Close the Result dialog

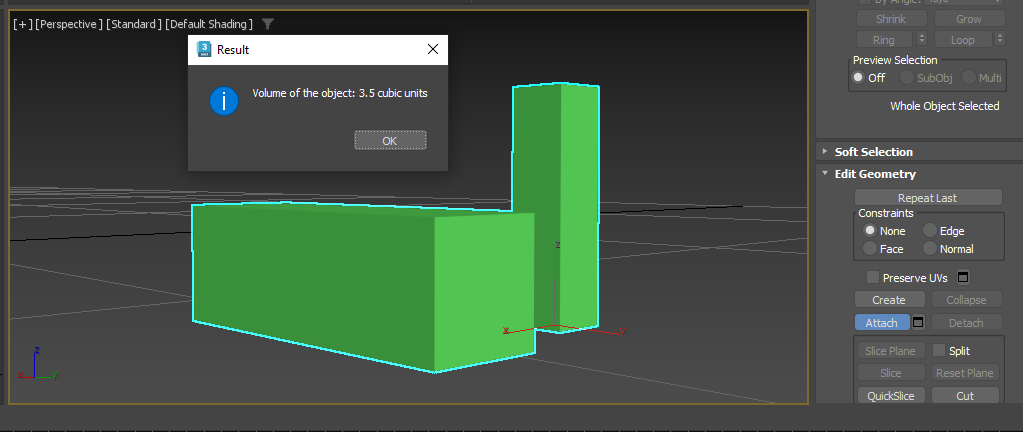click(x=433, y=50)
